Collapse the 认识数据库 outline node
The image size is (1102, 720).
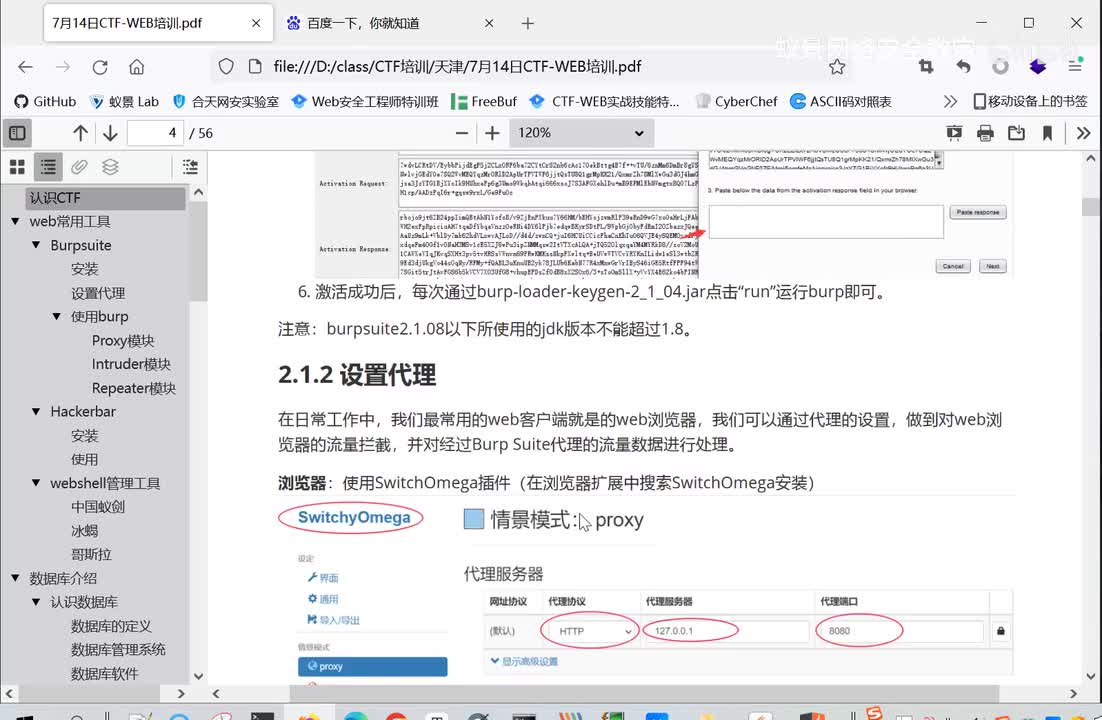pyautogui.click(x=36, y=602)
